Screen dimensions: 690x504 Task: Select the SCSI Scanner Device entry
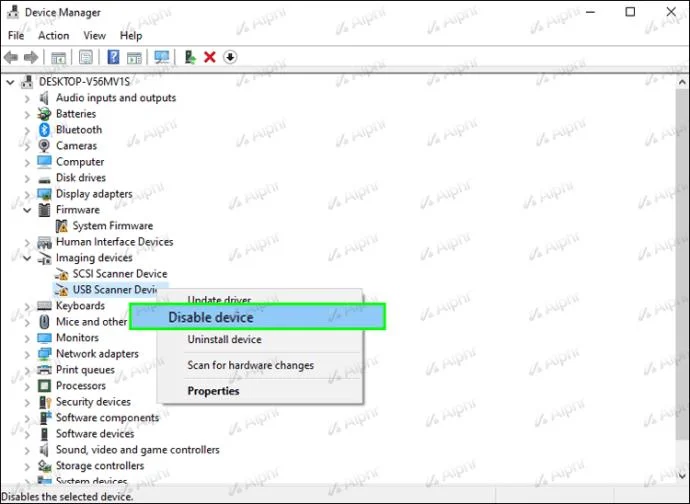[x=120, y=274]
